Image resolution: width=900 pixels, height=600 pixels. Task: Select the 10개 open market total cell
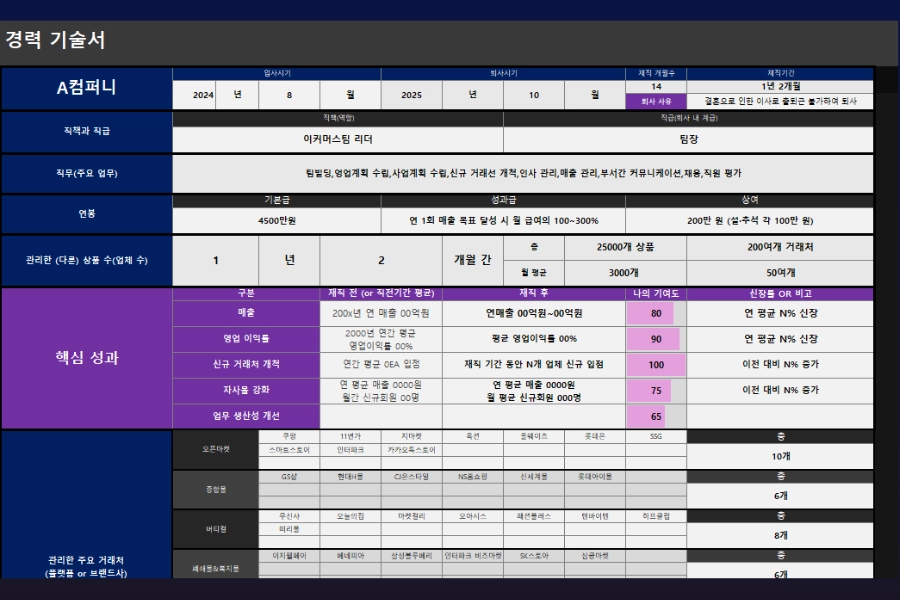click(780, 456)
